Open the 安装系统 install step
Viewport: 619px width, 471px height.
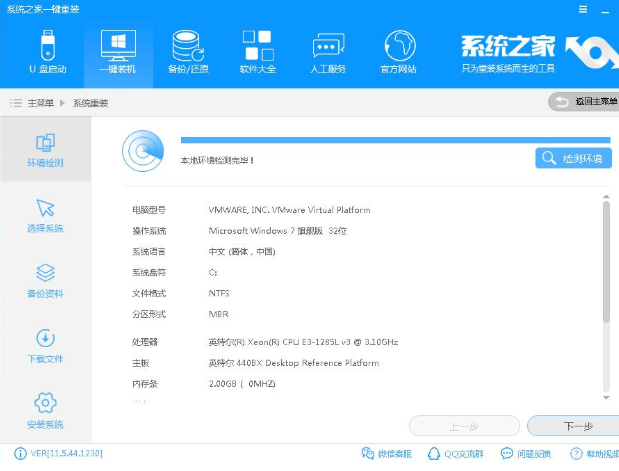click(45, 410)
